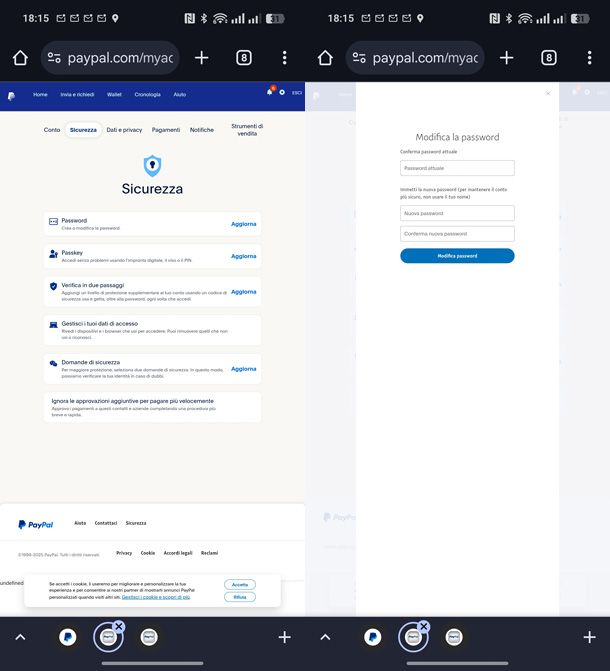The image size is (610, 671).
Task: Open a new tab with plus icon, left phone toolbar
Action: click(x=202, y=58)
